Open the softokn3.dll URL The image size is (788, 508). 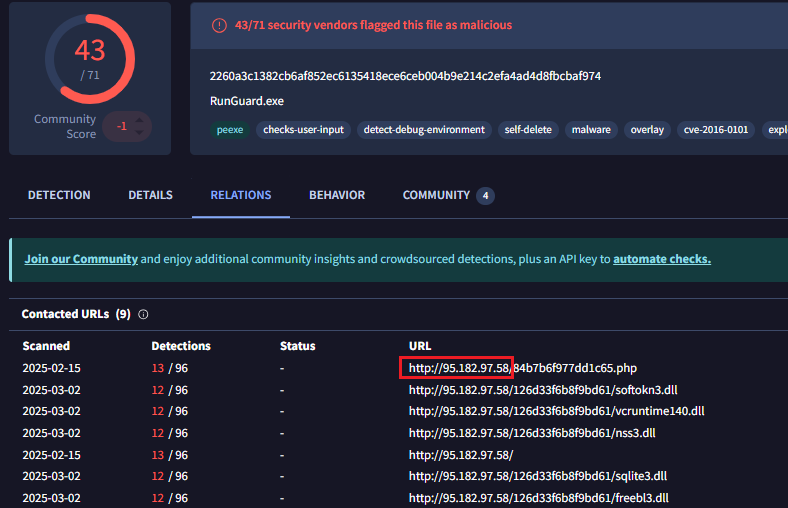pyautogui.click(x=543, y=390)
